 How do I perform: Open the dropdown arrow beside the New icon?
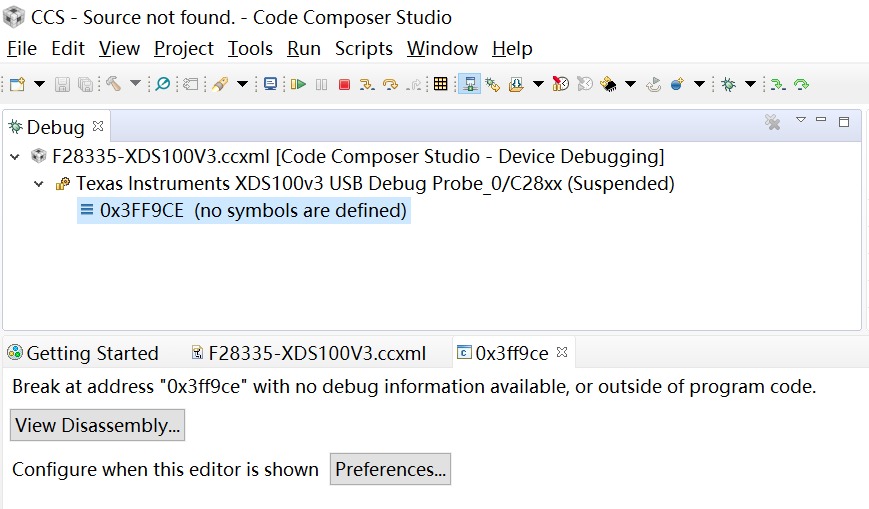tap(40, 85)
